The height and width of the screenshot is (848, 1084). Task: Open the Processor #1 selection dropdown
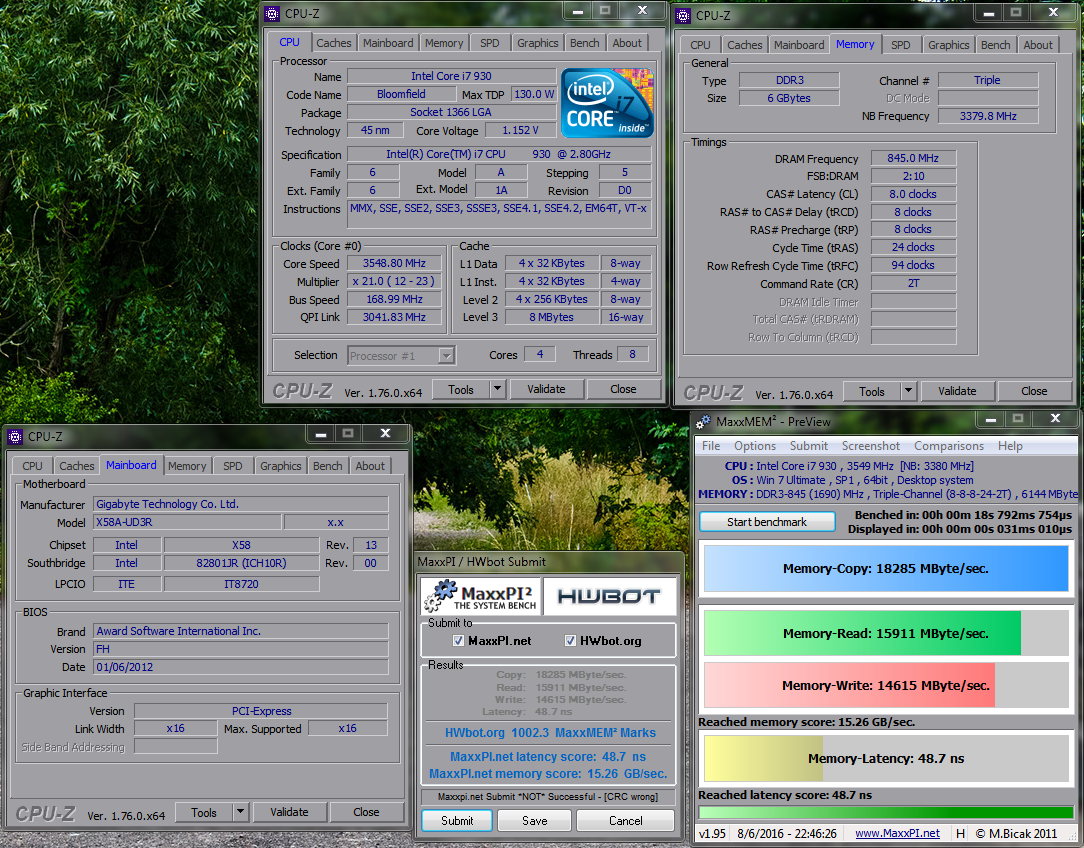pyautogui.click(x=447, y=356)
